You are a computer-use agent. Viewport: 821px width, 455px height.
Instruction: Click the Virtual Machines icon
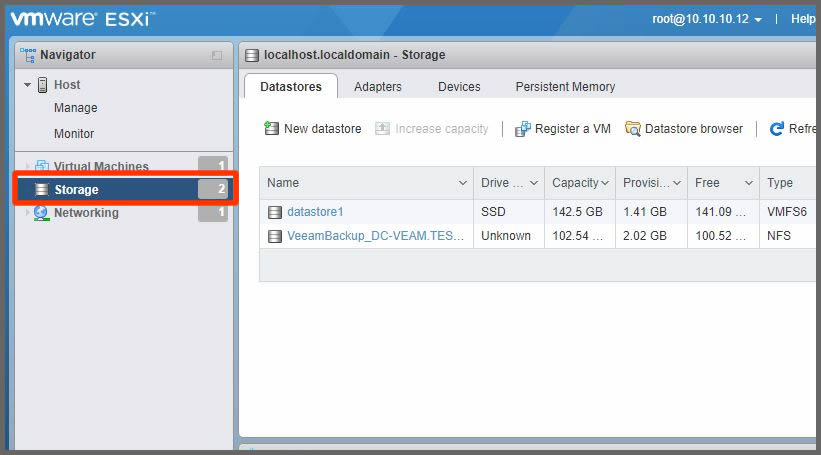click(x=41, y=167)
